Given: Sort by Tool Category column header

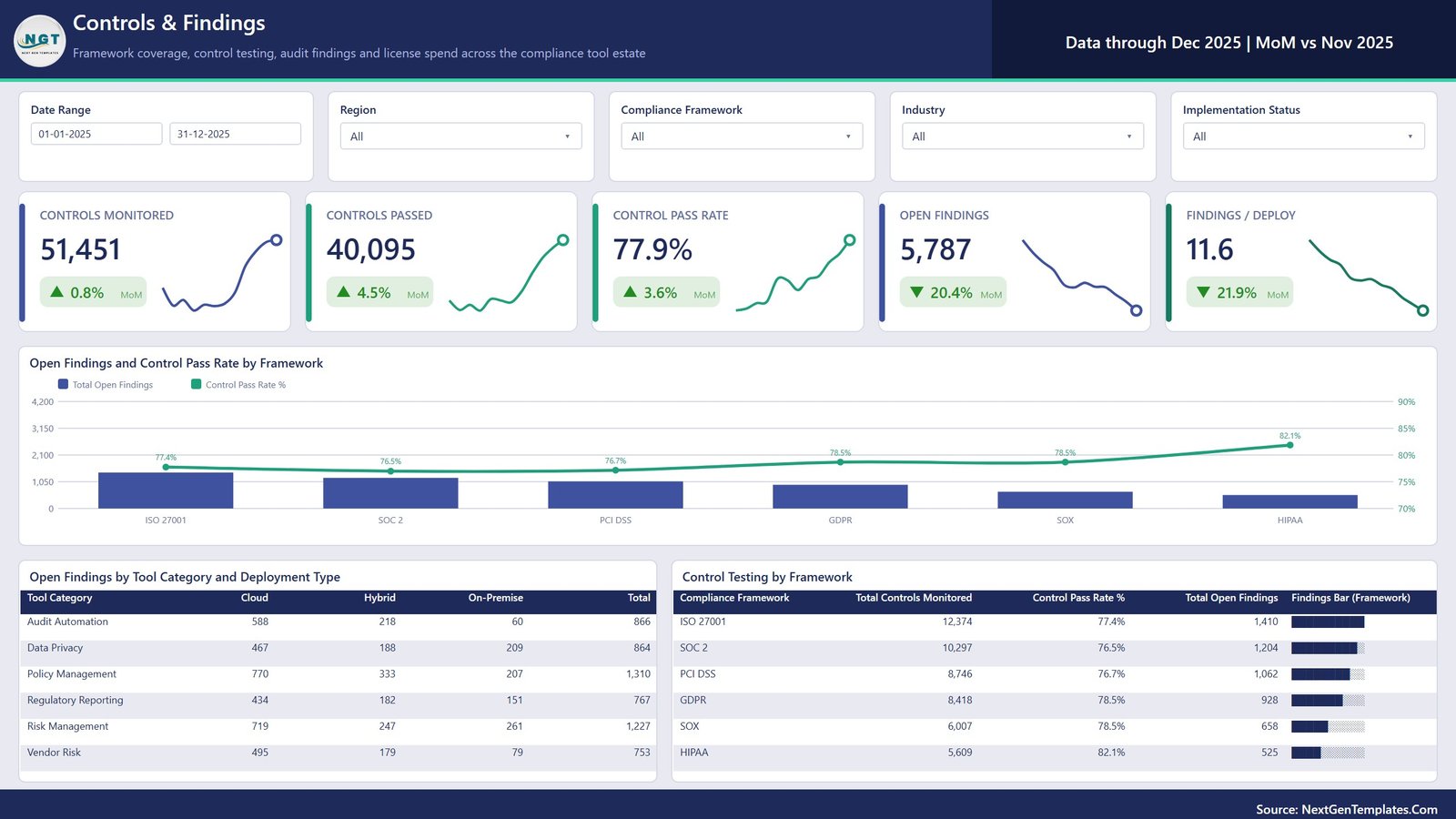Looking at the screenshot, I should [x=59, y=598].
